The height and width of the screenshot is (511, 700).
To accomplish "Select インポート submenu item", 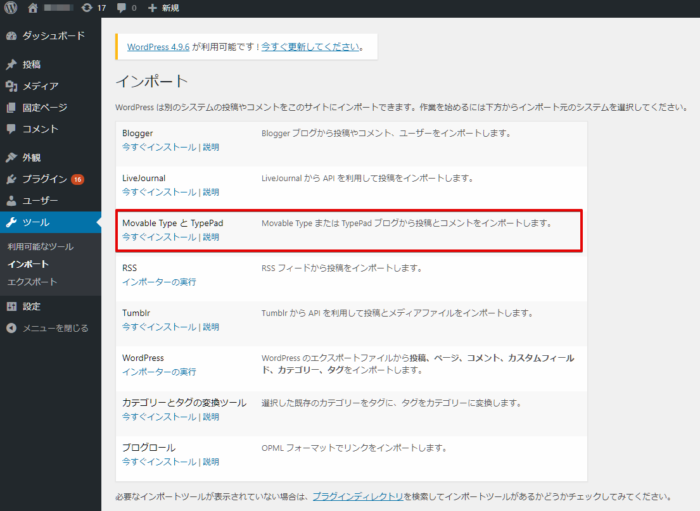I will [x=28, y=264].
